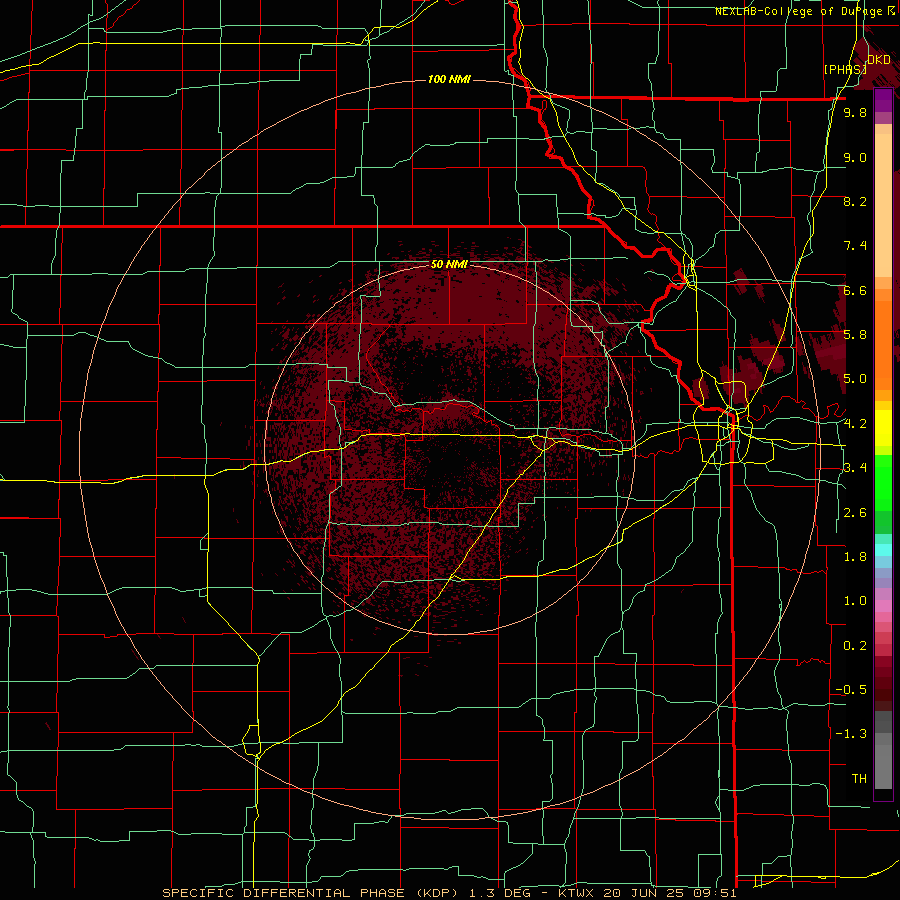
Task: Click the -1.3 value on the color scale
Action: tap(851, 734)
